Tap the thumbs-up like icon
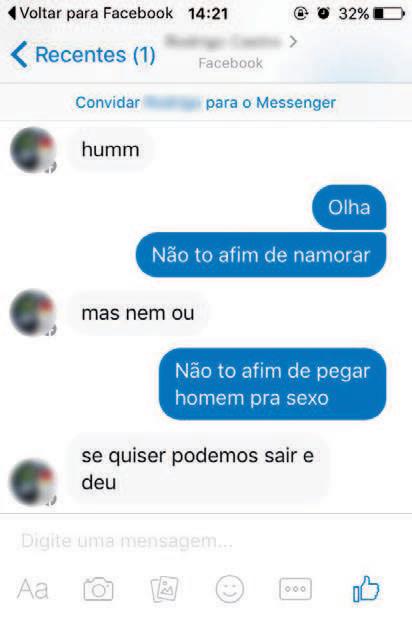The height and width of the screenshot is (617, 412). point(366,589)
